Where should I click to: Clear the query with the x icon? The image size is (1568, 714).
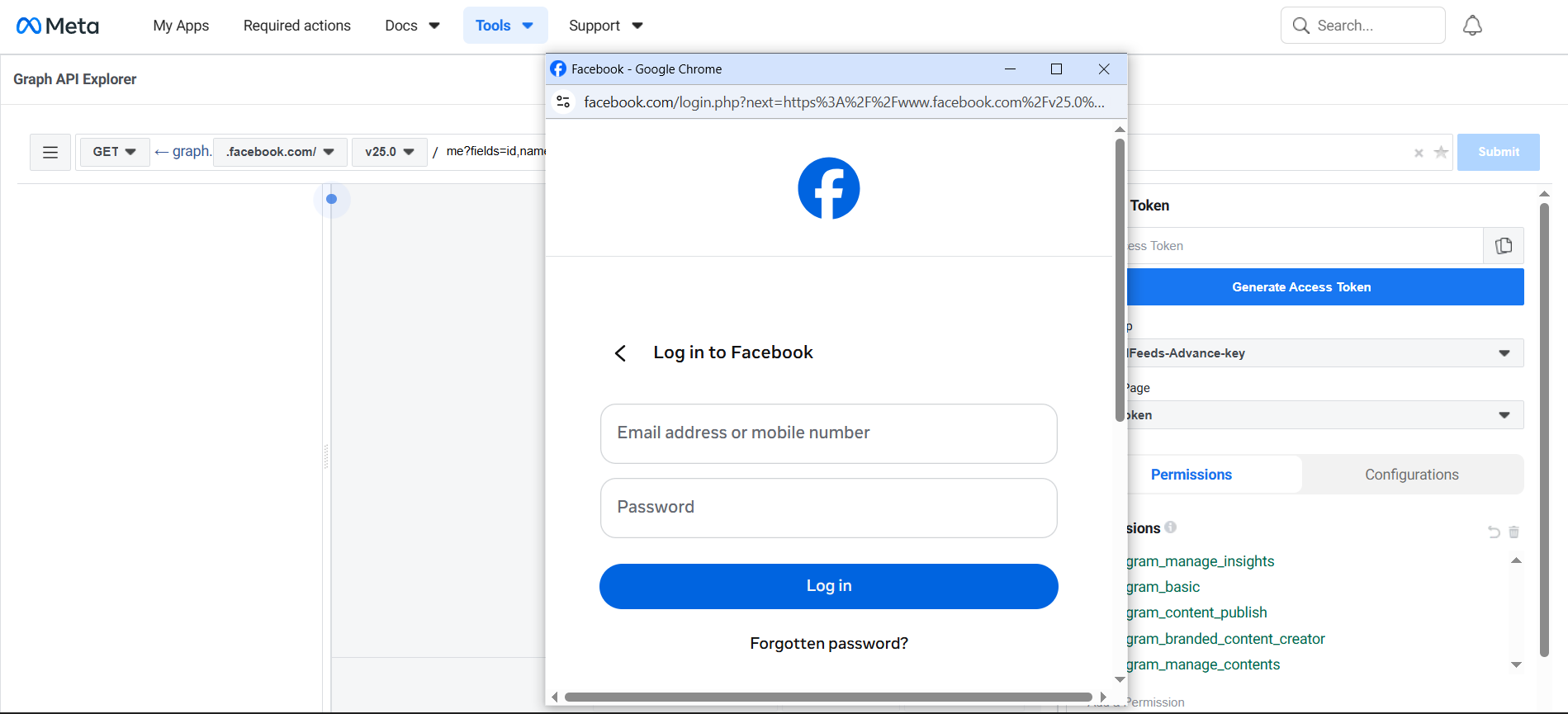tap(1419, 153)
